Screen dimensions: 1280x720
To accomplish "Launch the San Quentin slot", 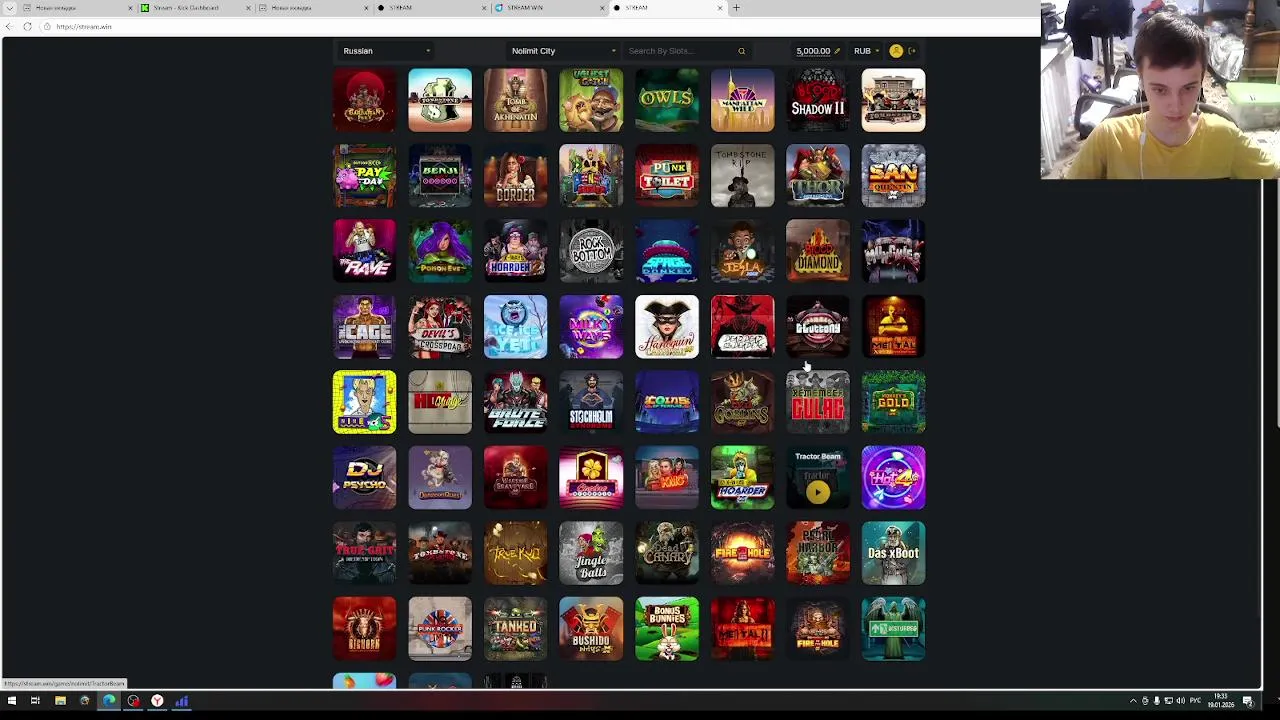I will click(x=893, y=176).
